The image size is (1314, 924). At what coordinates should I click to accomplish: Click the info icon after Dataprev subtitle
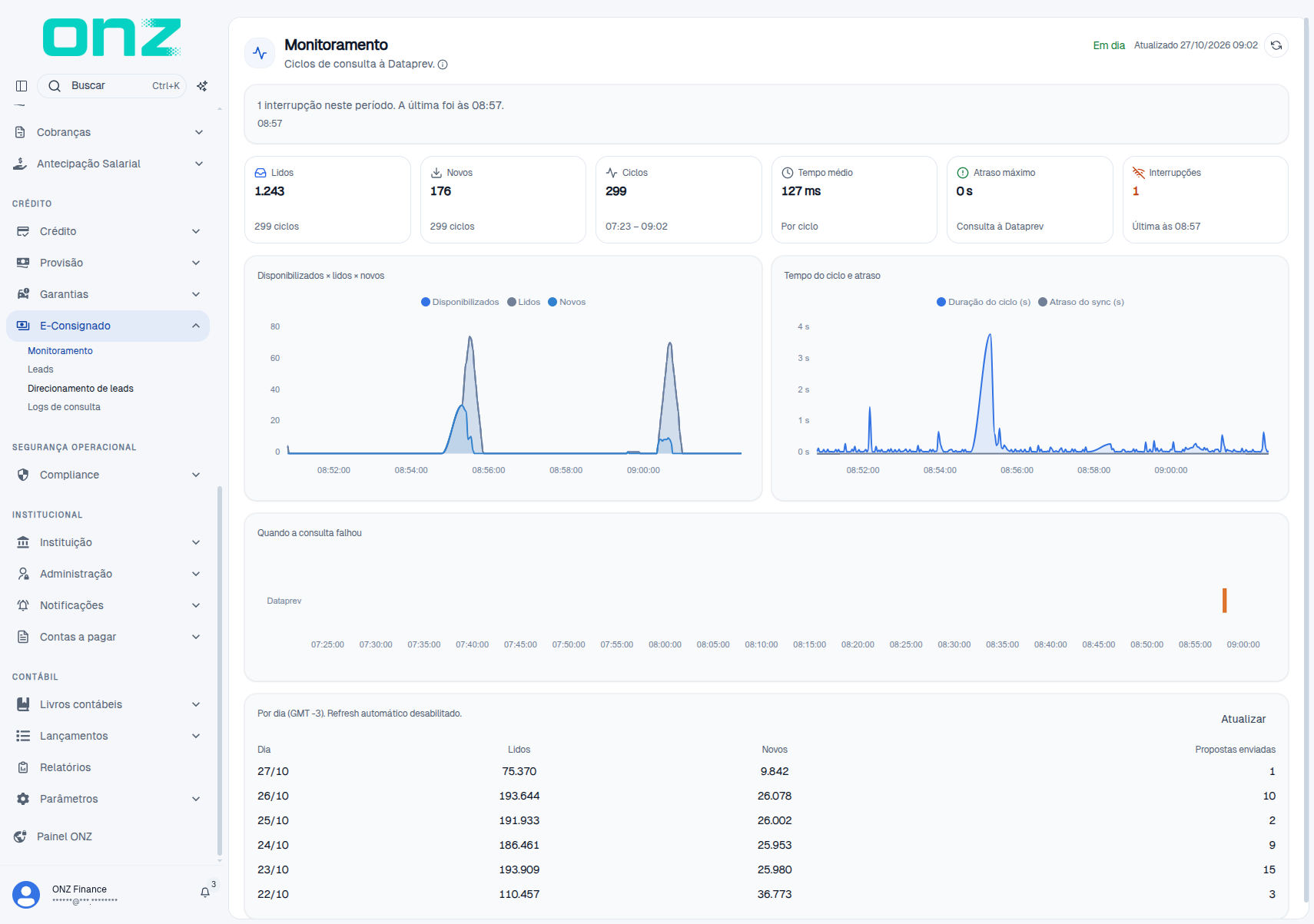pyautogui.click(x=443, y=65)
